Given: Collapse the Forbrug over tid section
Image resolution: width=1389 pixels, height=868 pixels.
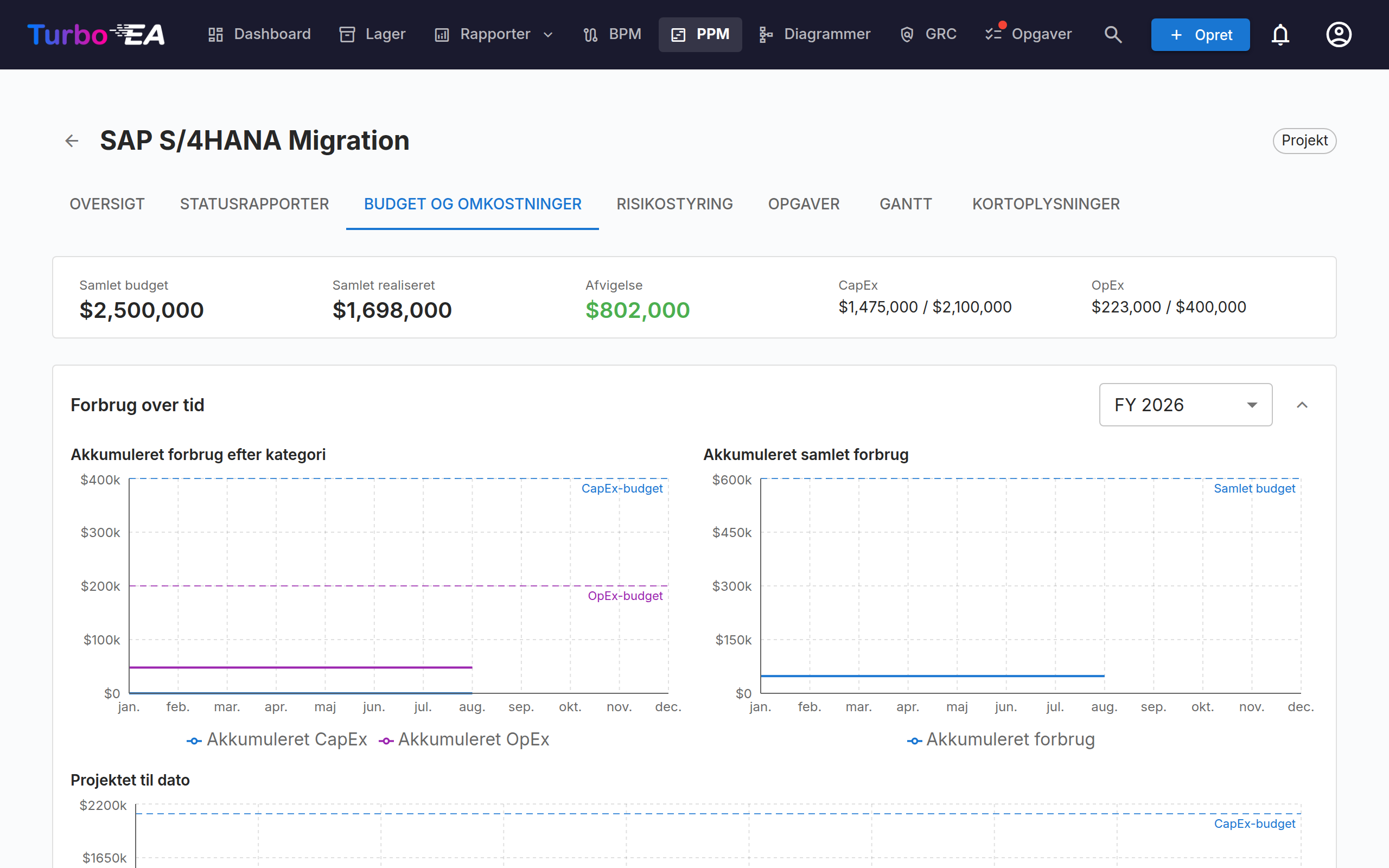Looking at the screenshot, I should [1302, 405].
